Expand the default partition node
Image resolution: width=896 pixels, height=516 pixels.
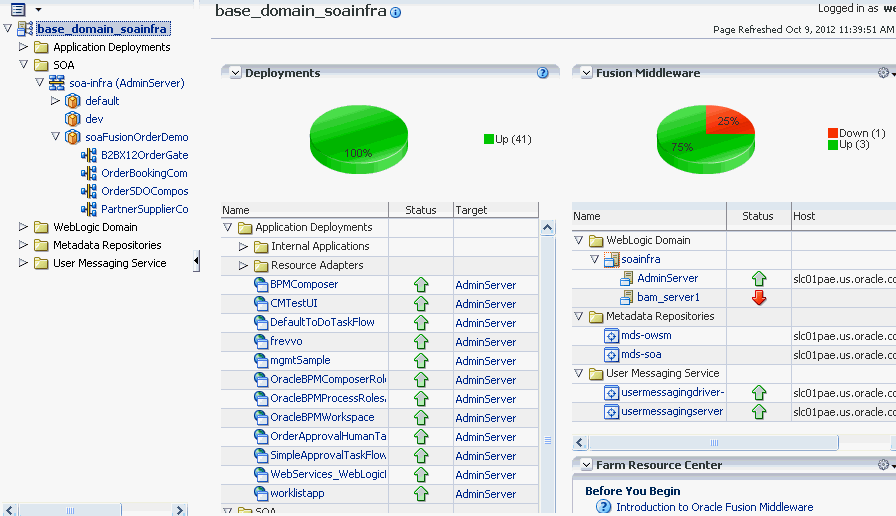(x=55, y=101)
